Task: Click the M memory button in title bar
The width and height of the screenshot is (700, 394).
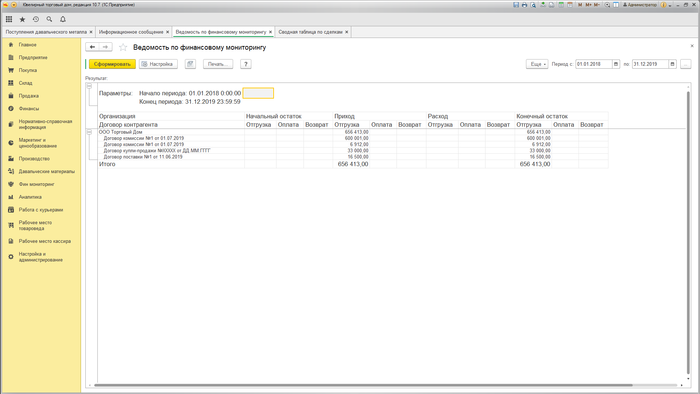Action: (x=580, y=5)
